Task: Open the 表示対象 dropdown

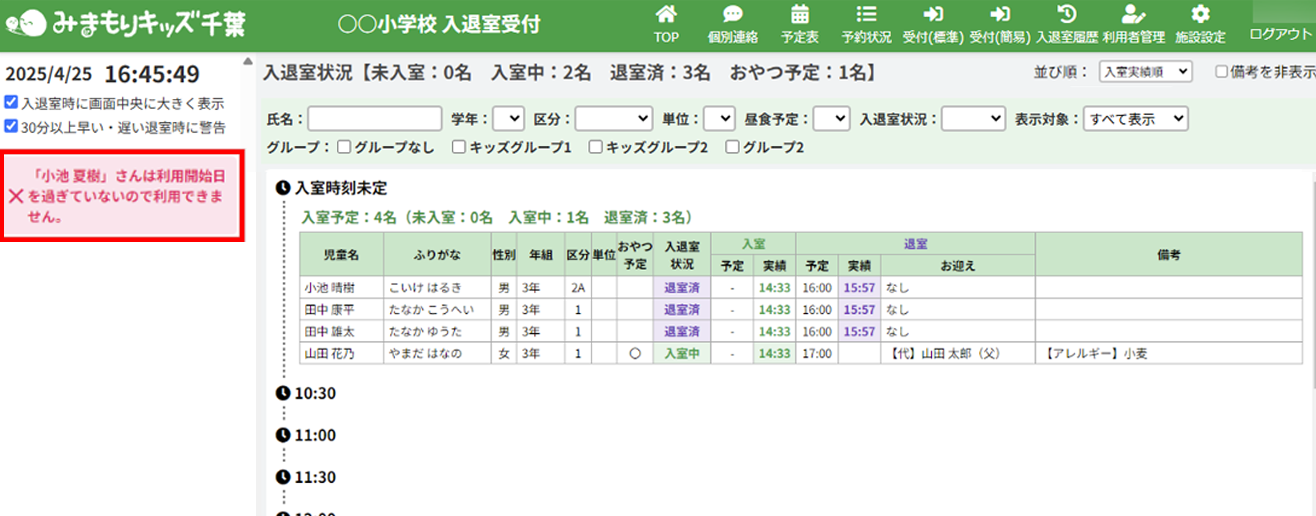Action: (1135, 119)
